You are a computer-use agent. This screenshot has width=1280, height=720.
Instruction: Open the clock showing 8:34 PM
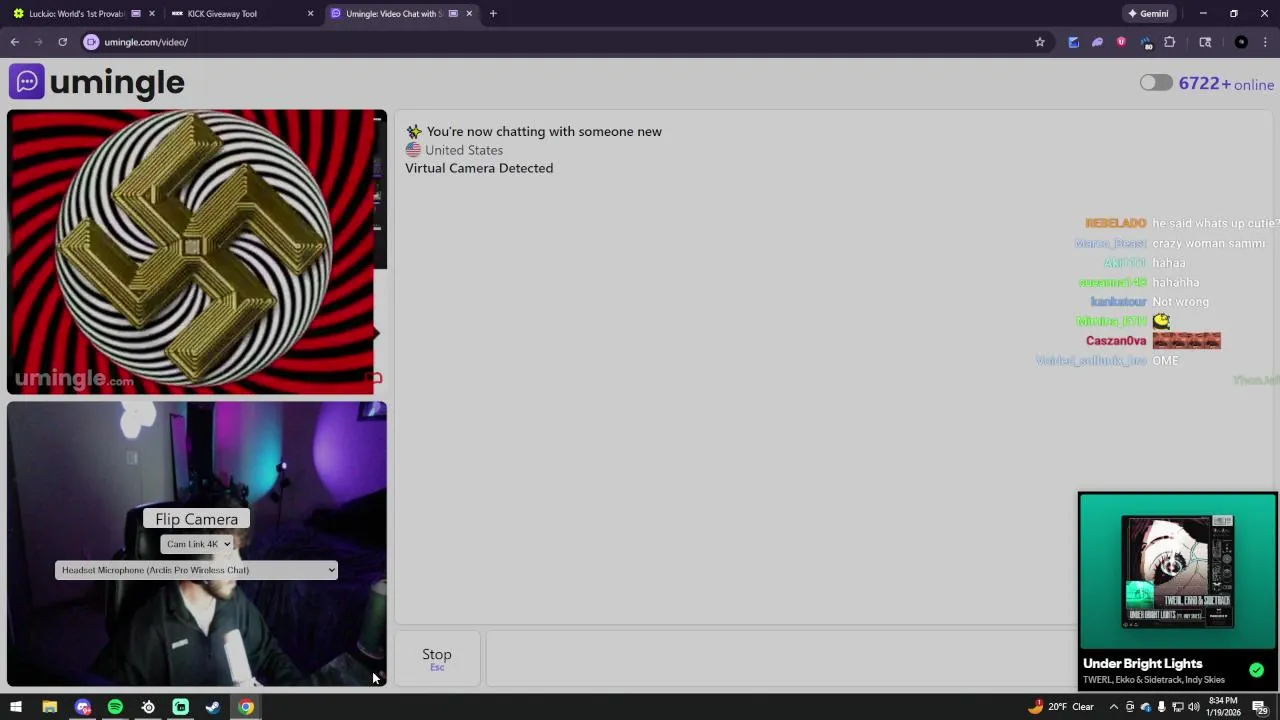[x=1223, y=707]
